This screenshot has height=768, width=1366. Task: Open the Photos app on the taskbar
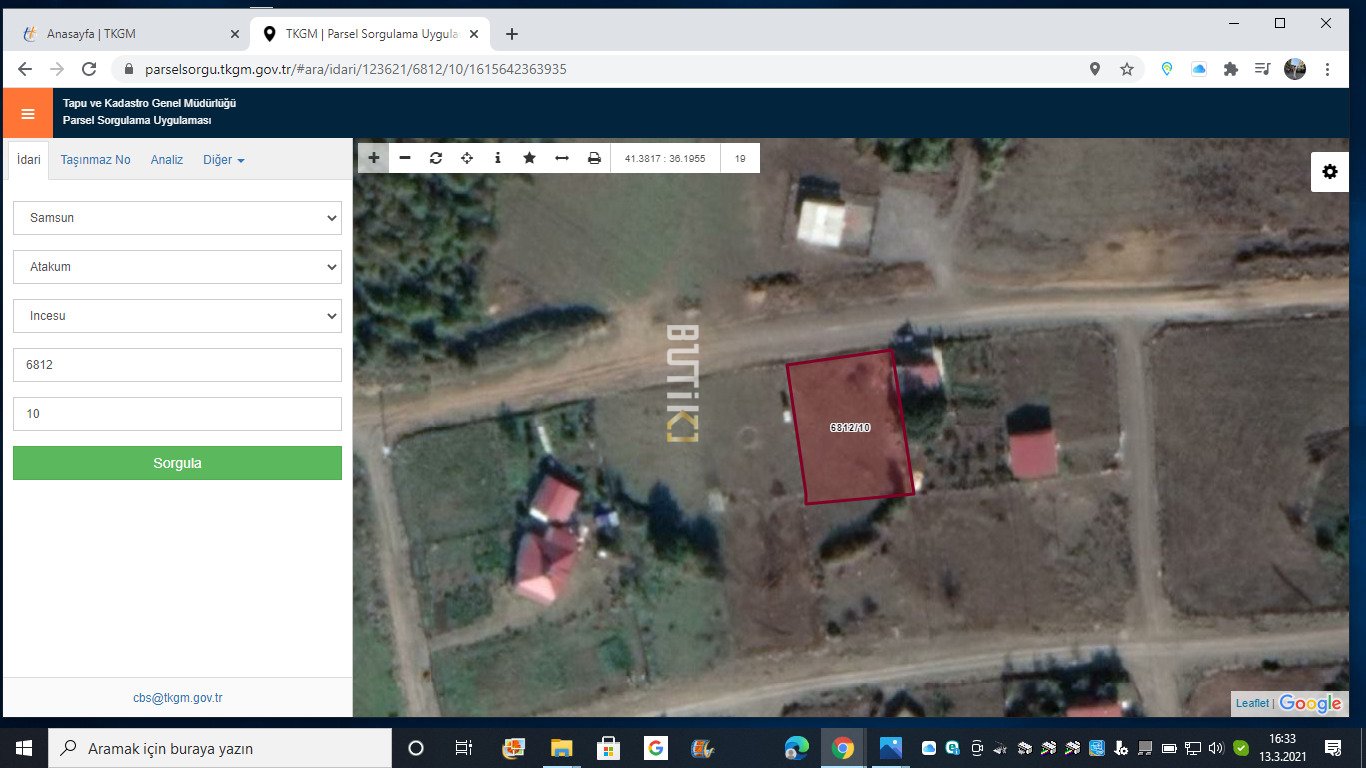coord(890,748)
